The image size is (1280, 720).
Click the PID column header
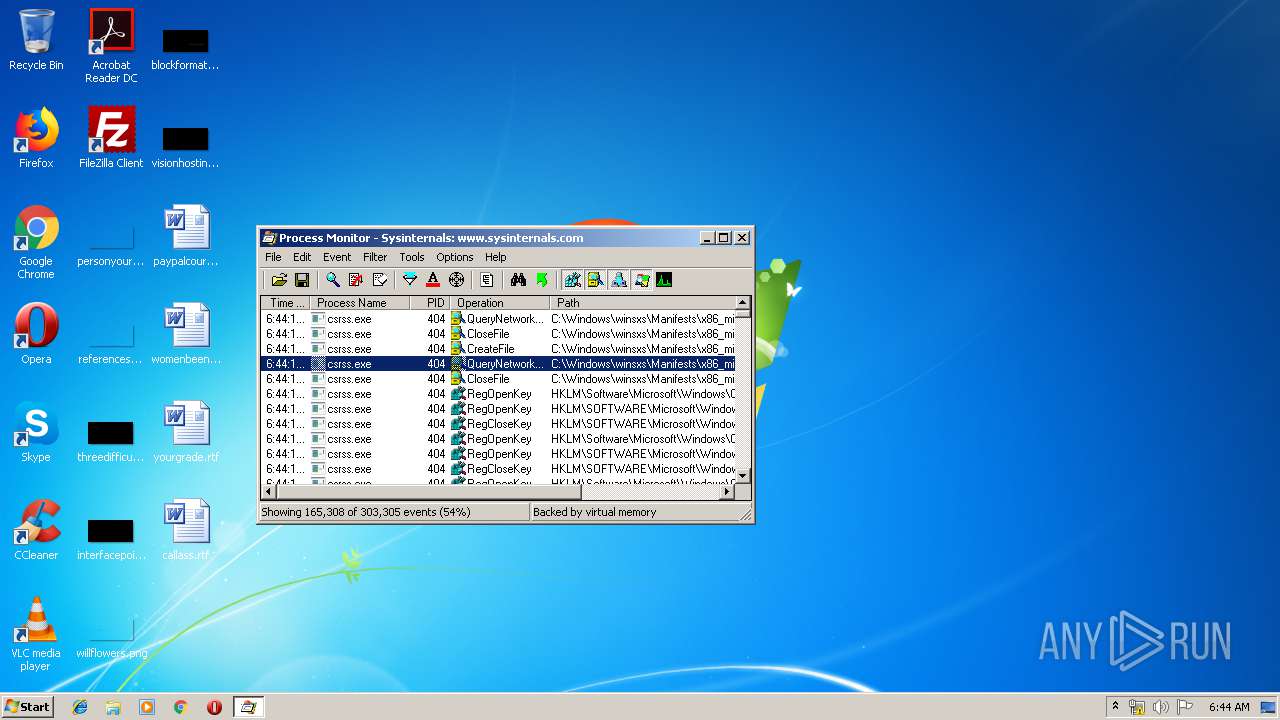430,303
